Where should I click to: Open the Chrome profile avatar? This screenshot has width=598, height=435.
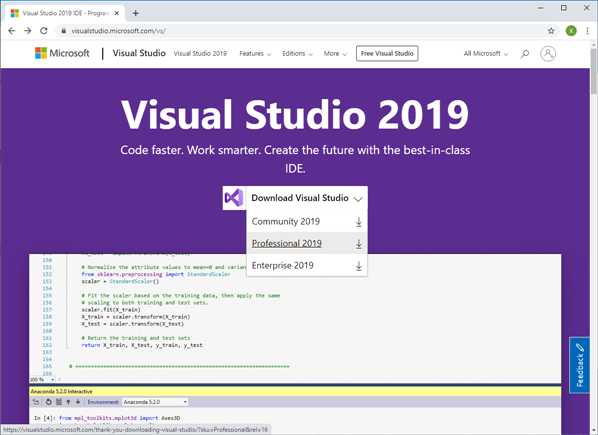click(571, 31)
